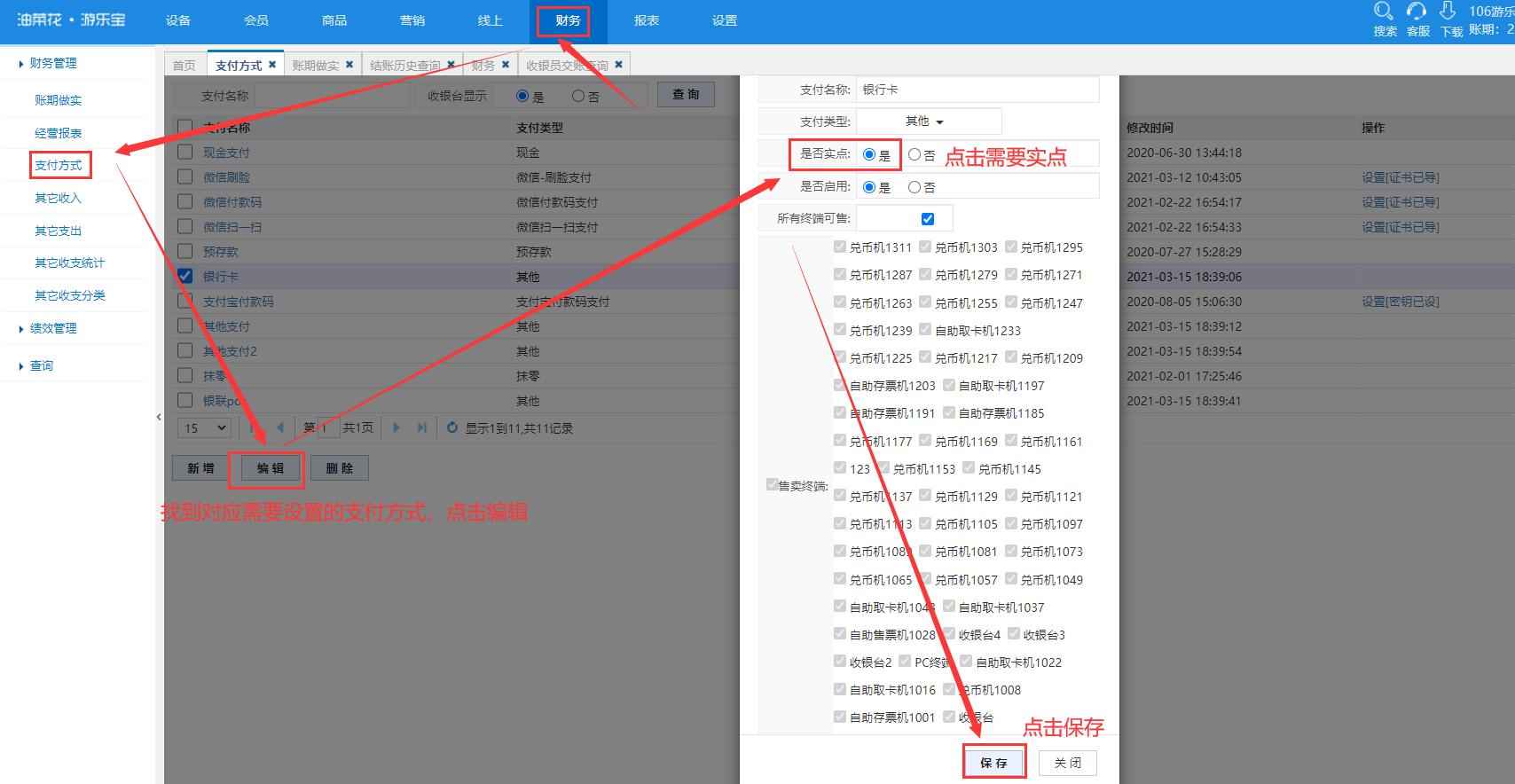Toggle the select-all header checkbox
This screenshot has height=784, width=1515.
click(184, 127)
